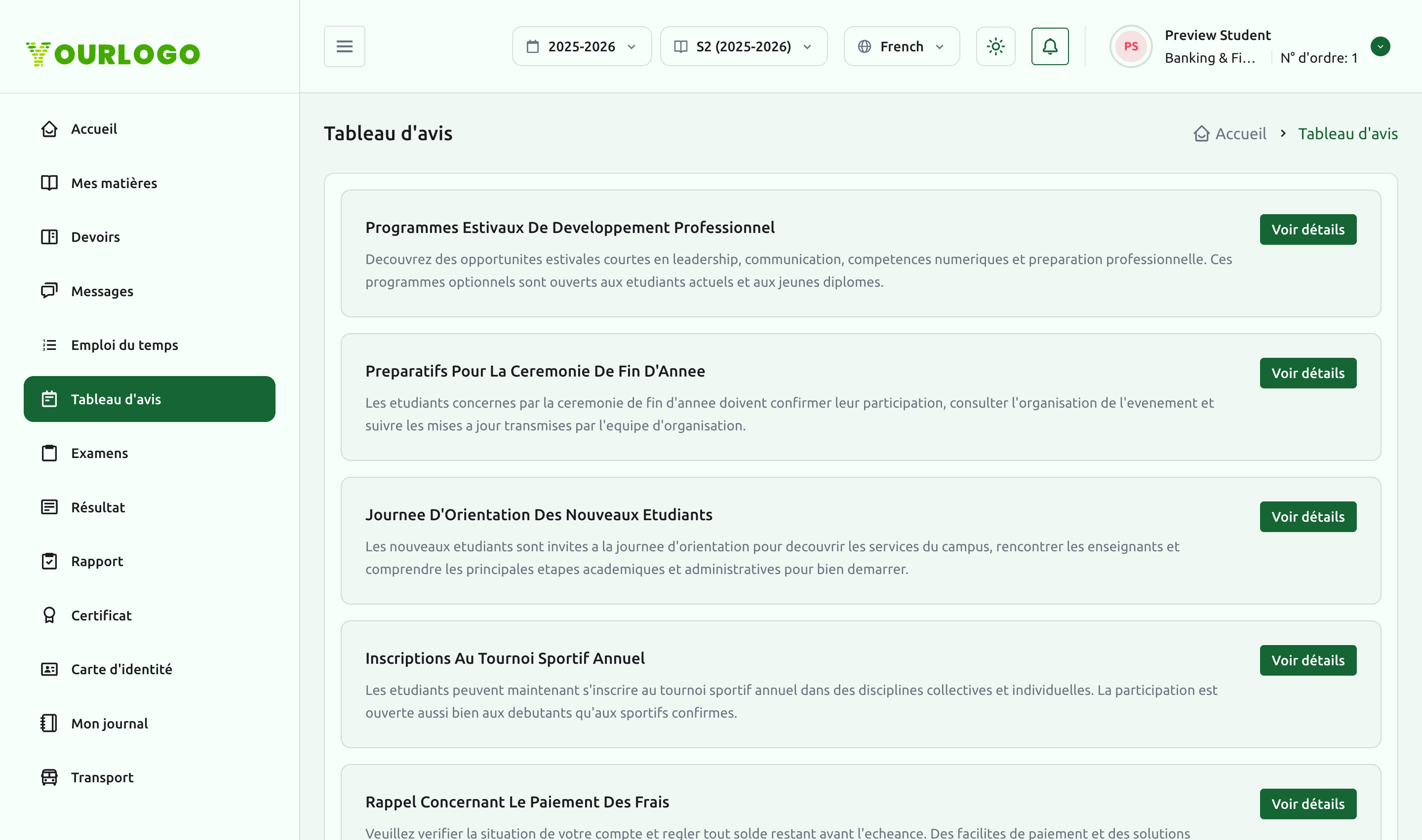Click title 'Programmes Estivaux De Developpement Professionnel'

570,228
